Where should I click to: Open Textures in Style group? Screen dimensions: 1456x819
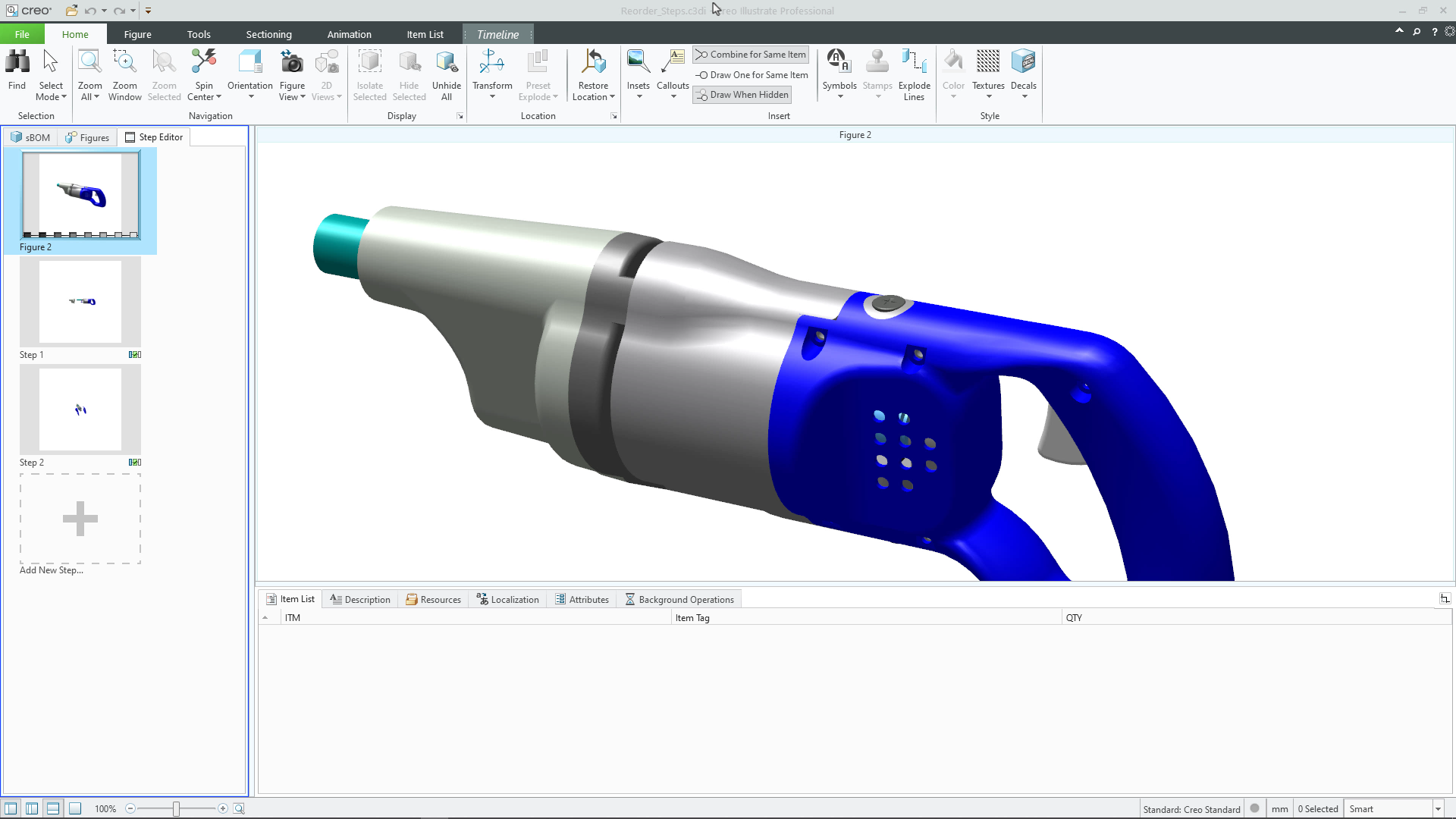pyautogui.click(x=988, y=74)
